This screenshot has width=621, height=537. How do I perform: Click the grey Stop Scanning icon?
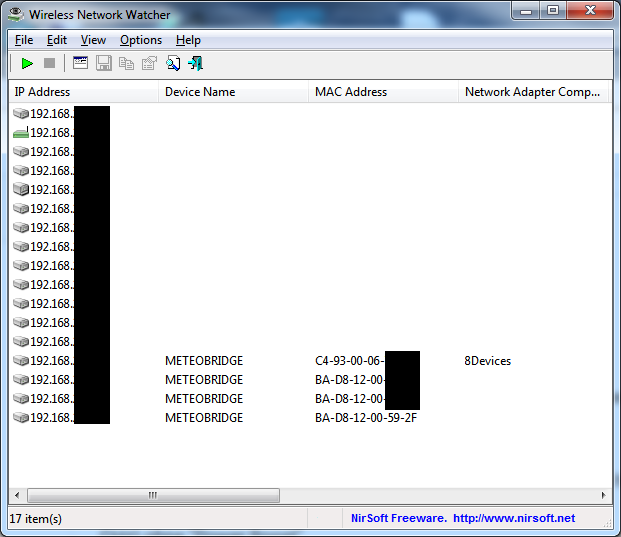click(x=49, y=64)
